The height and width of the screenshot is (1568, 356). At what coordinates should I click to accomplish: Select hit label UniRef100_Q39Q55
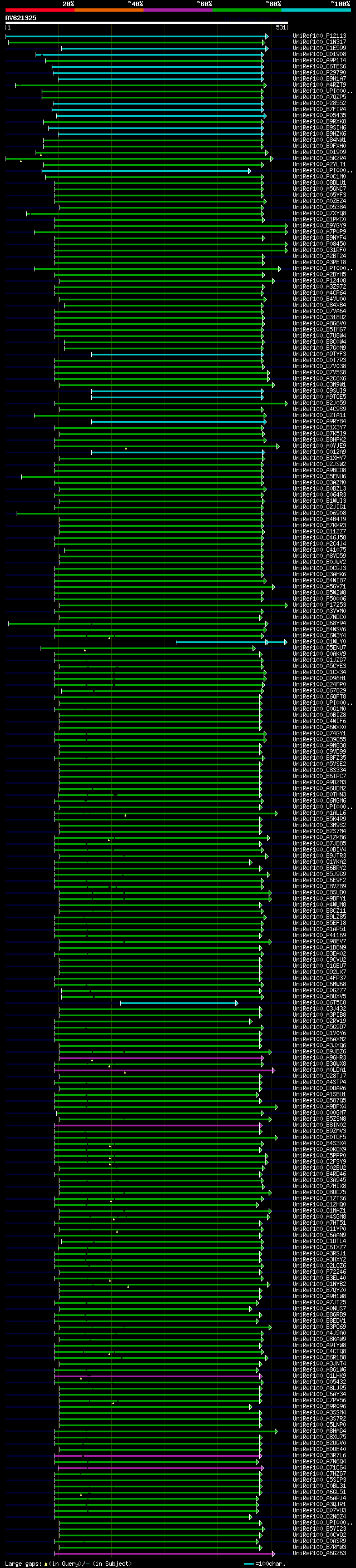(319, 740)
